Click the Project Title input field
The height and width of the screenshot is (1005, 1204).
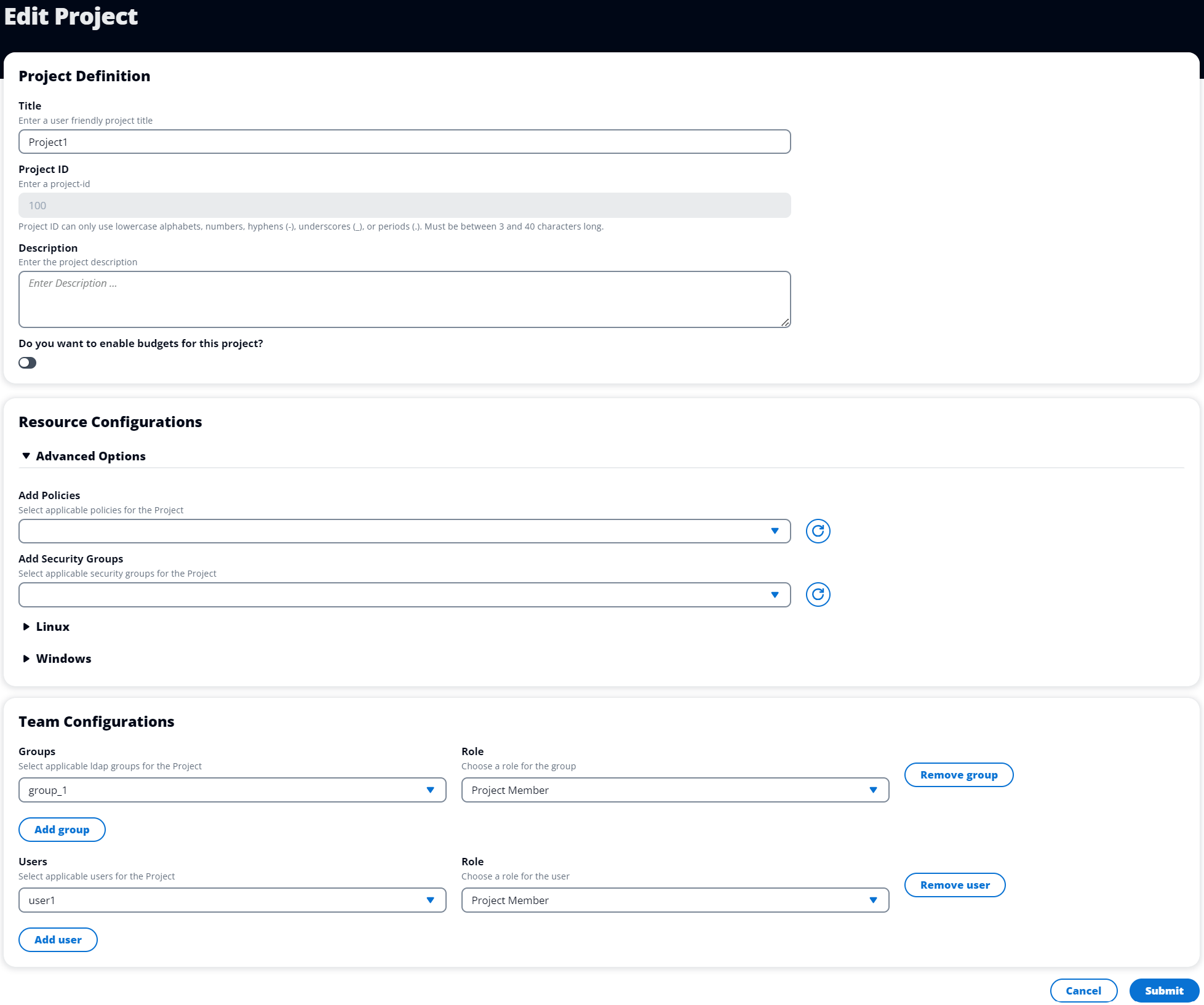[404, 141]
